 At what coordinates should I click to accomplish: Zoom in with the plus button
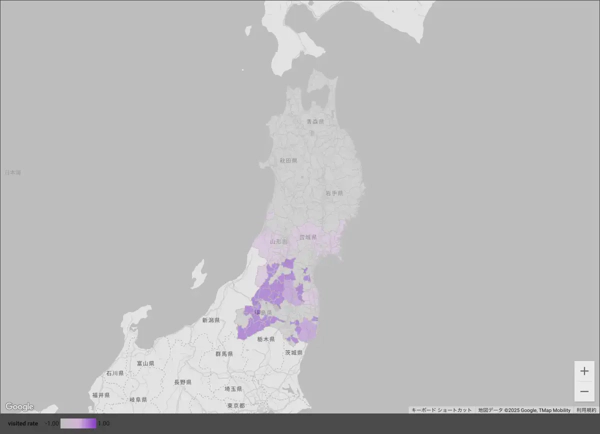pos(584,371)
